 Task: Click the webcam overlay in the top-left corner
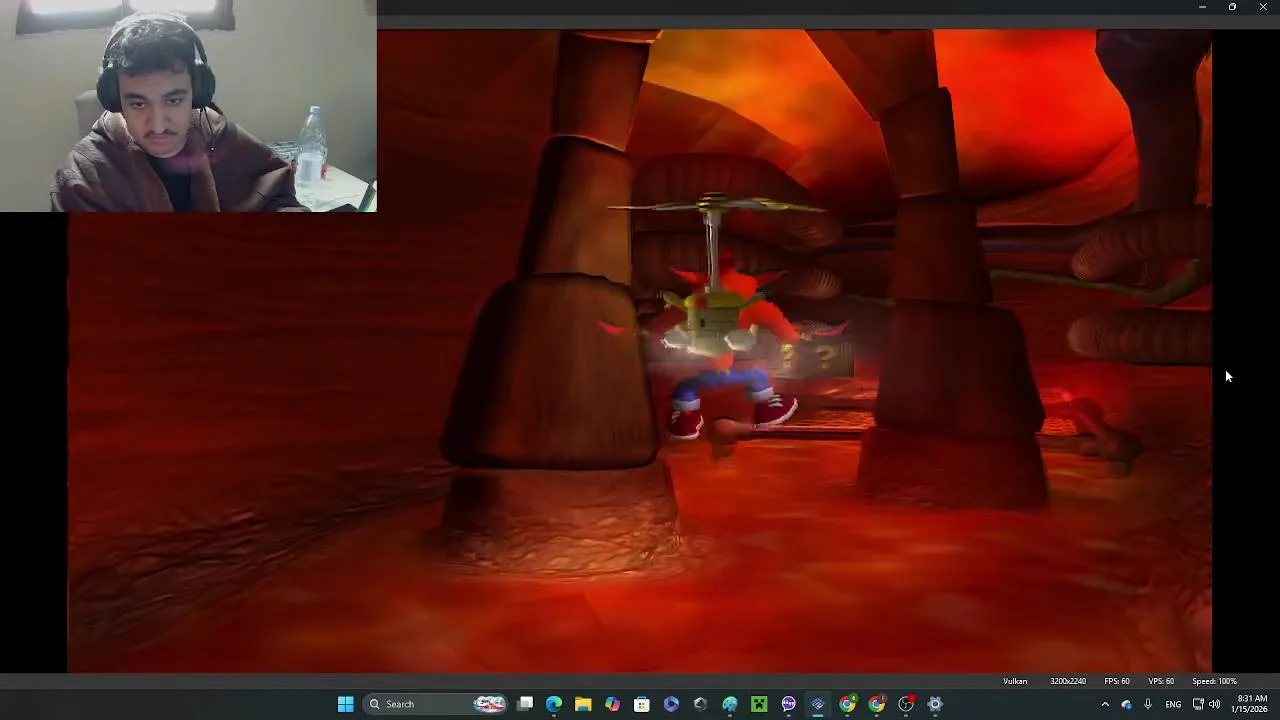coord(188,106)
